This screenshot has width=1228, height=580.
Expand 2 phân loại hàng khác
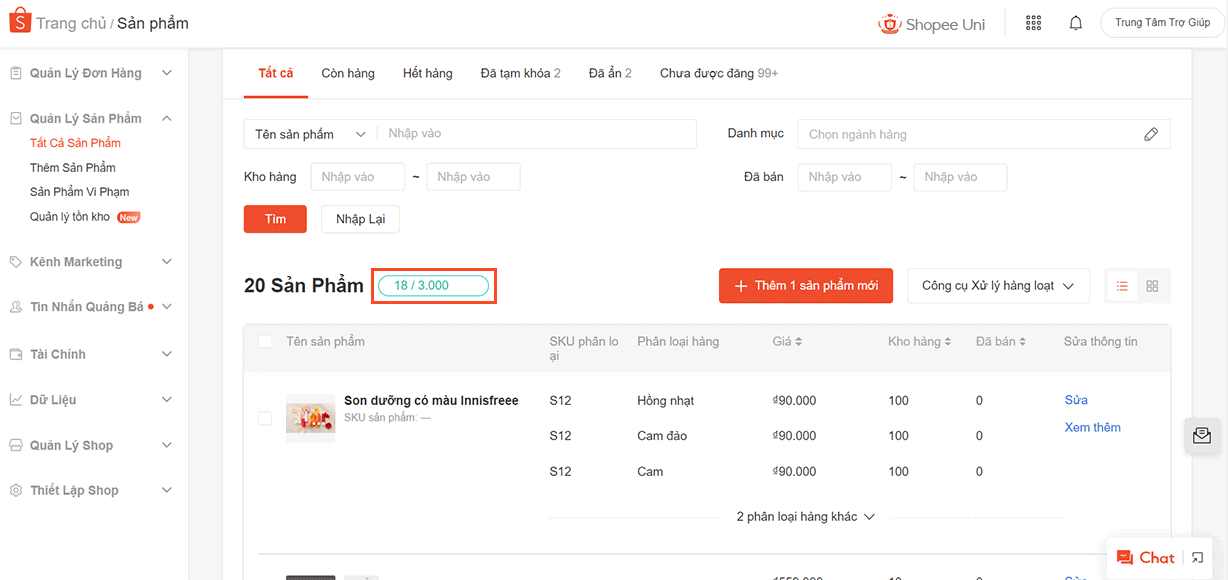[x=805, y=517]
